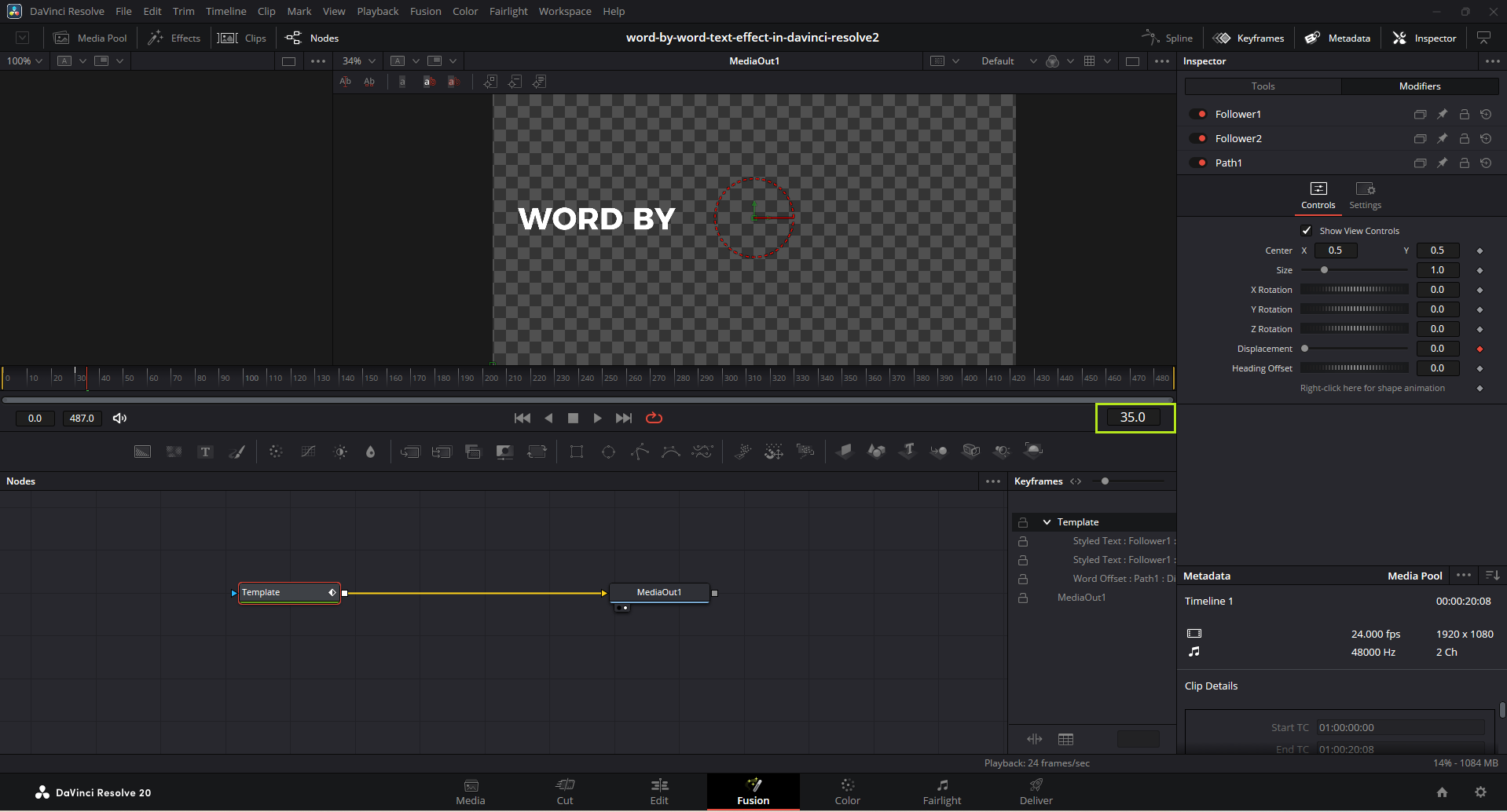Disable the Follower1 modifier toggle

pyautogui.click(x=1198, y=115)
